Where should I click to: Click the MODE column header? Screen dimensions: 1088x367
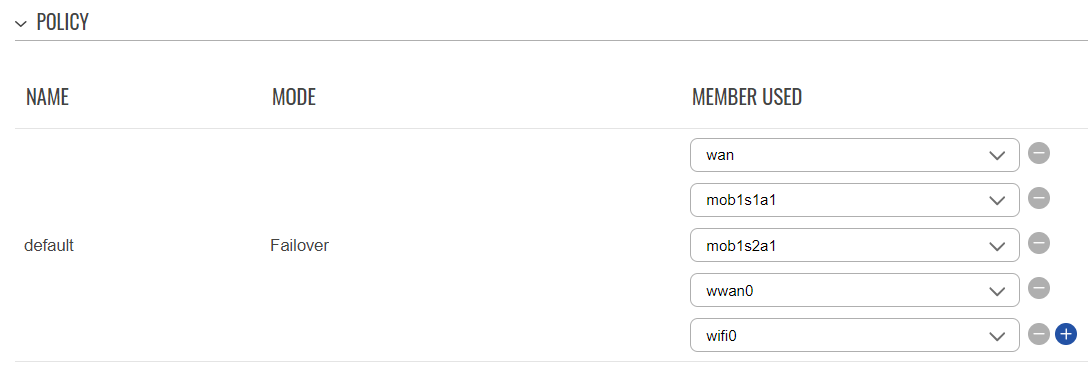(294, 97)
